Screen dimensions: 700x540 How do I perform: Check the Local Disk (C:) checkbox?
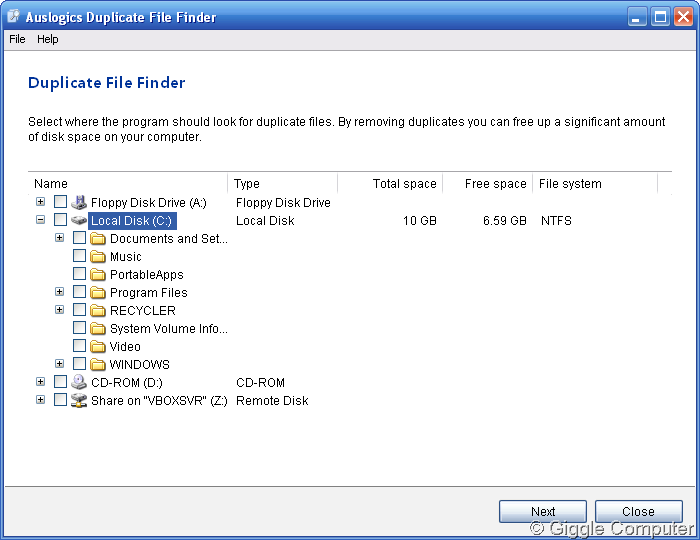pos(60,220)
